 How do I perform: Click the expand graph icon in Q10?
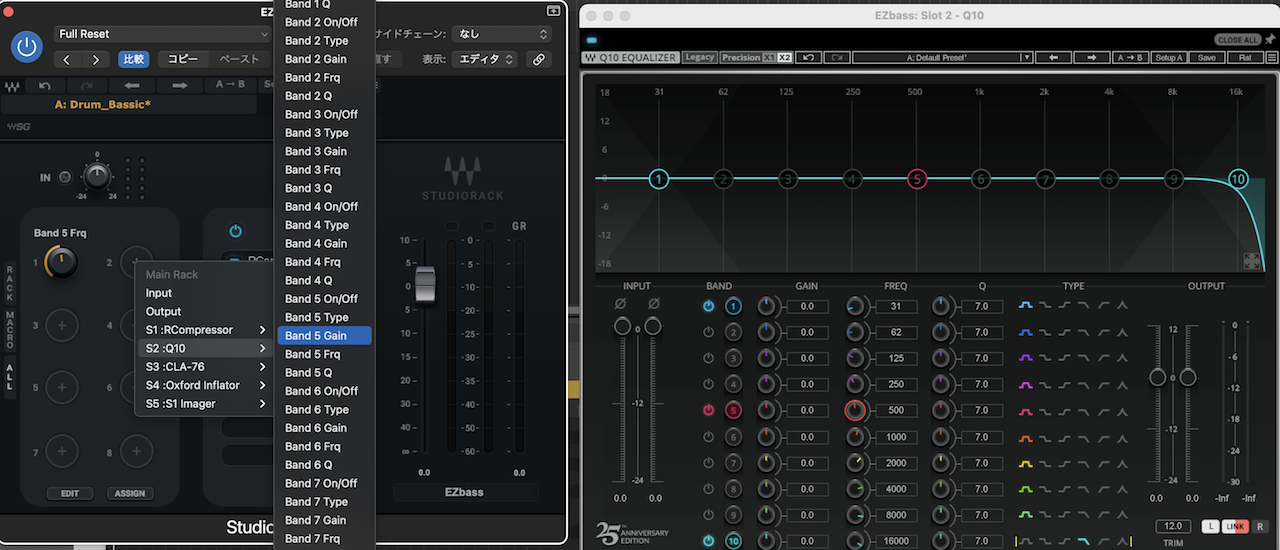pos(1252,261)
